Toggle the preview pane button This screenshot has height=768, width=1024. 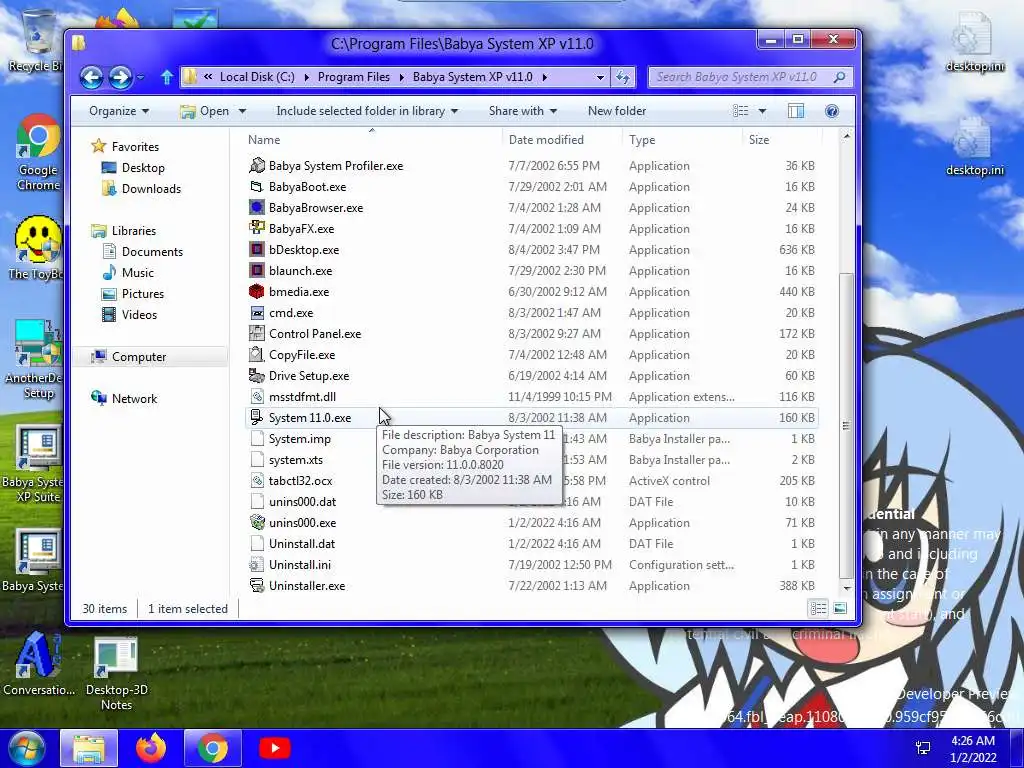(x=795, y=111)
